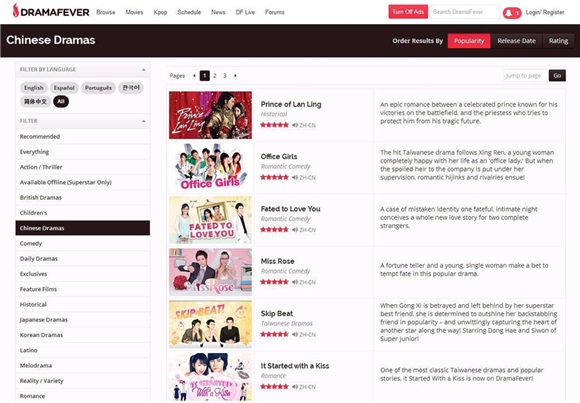Go to next page arrow in pagination
Image resolution: width=580 pixels, height=403 pixels.
tap(235, 75)
